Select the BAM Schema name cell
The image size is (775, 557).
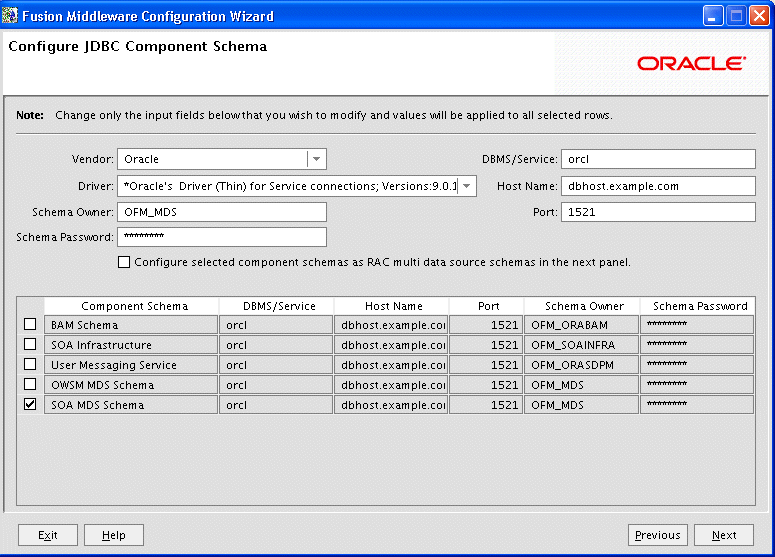[131, 325]
